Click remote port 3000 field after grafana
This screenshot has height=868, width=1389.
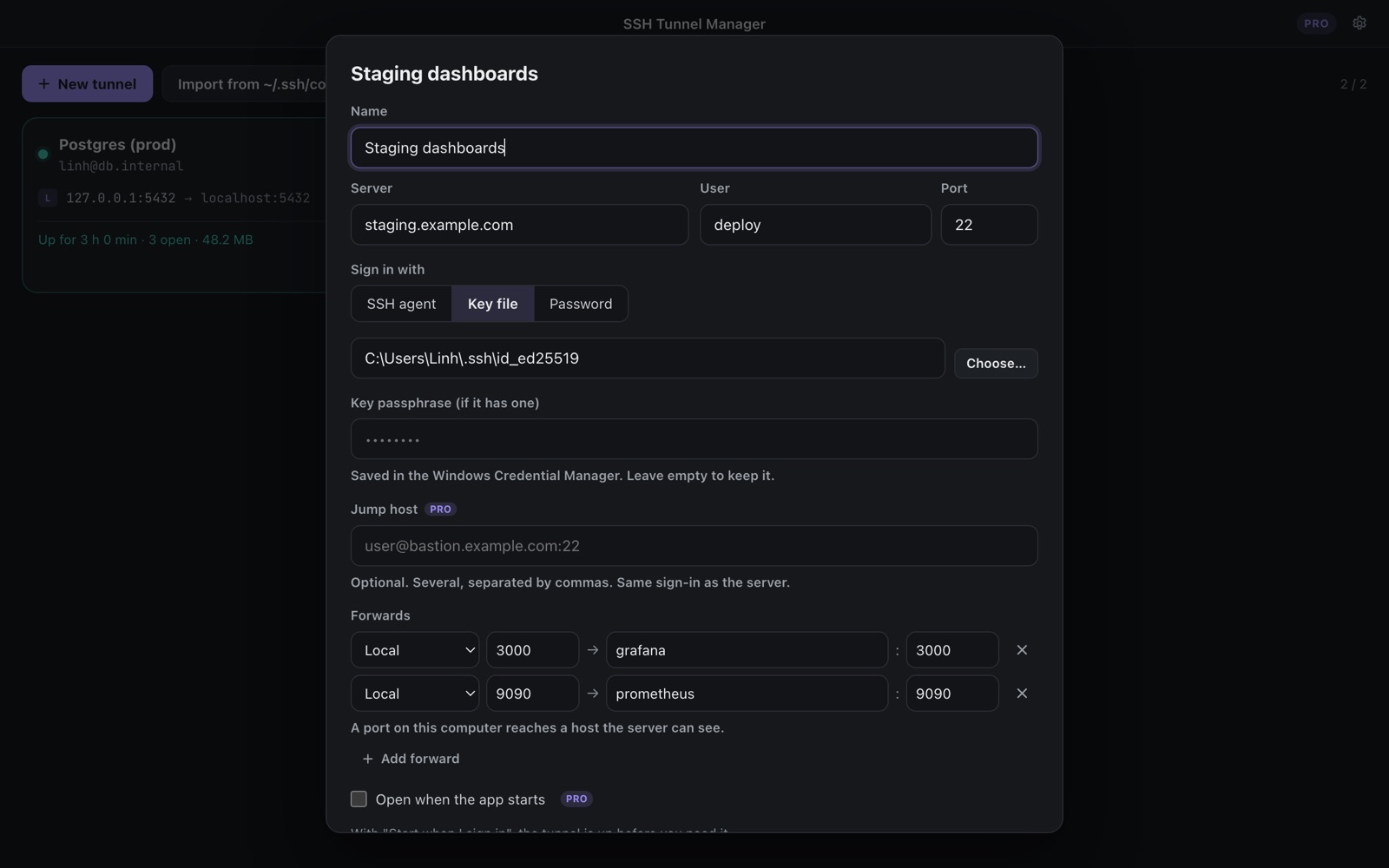(952, 650)
